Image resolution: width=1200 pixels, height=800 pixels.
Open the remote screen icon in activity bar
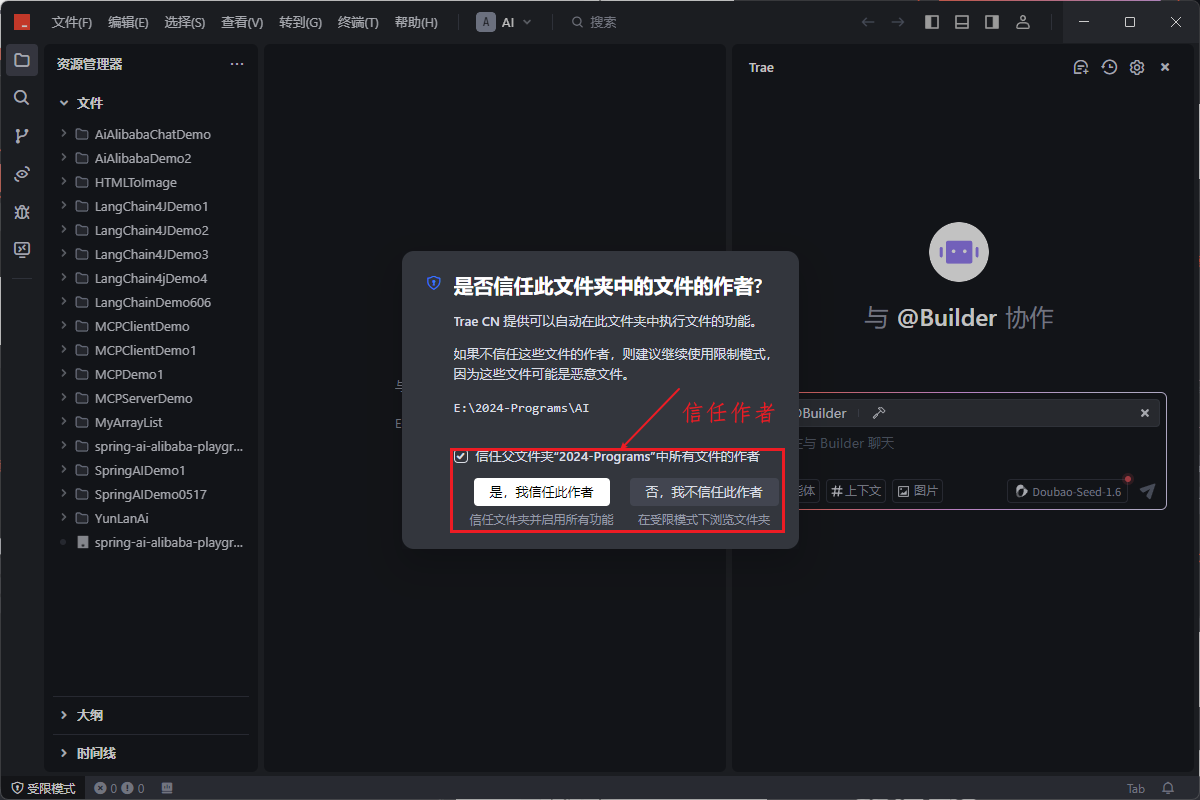[x=22, y=250]
